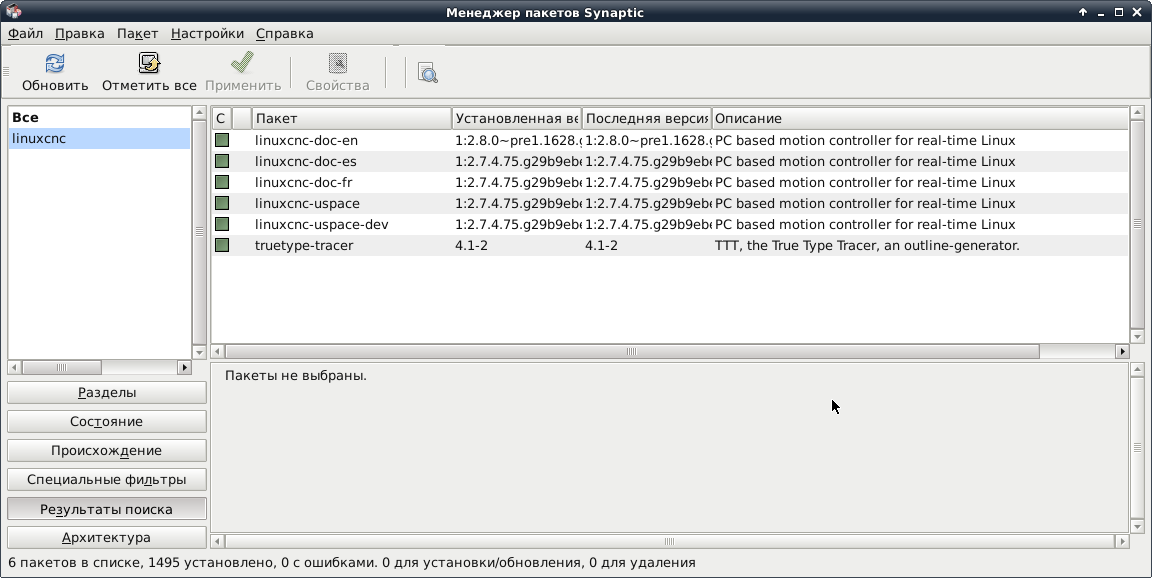The image size is (1152, 578).
Task: Select the linuxcnc-uspace-dev package name
Action: (322, 224)
